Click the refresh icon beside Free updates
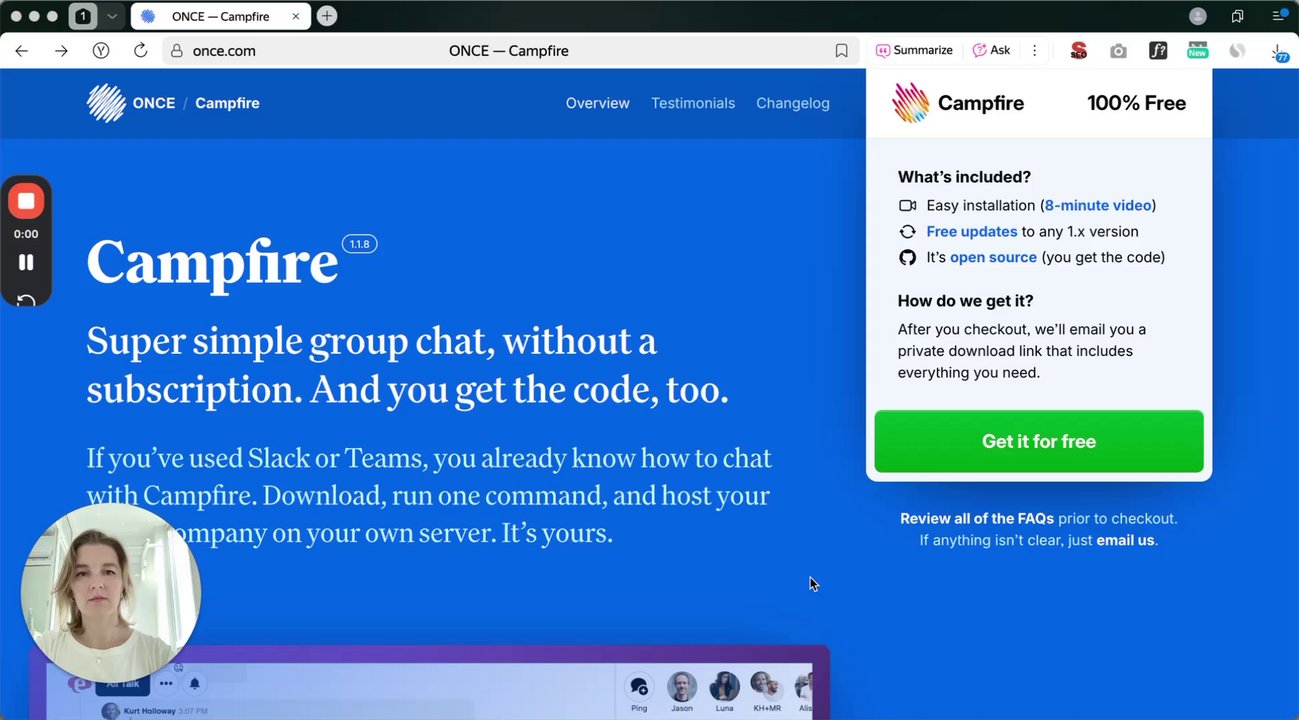 coord(907,231)
